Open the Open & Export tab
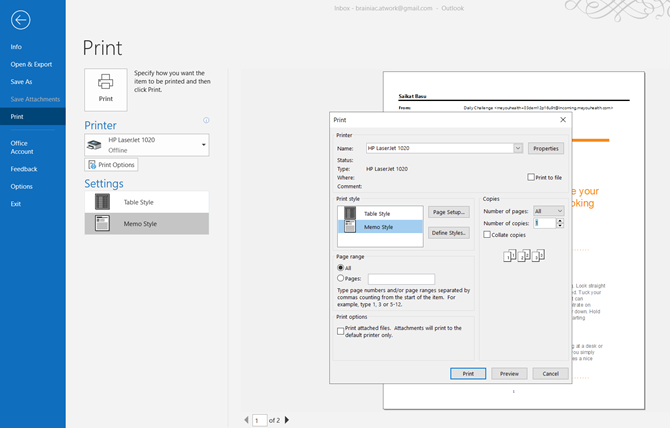The width and height of the screenshot is (670, 428). pyautogui.click(x=31, y=64)
